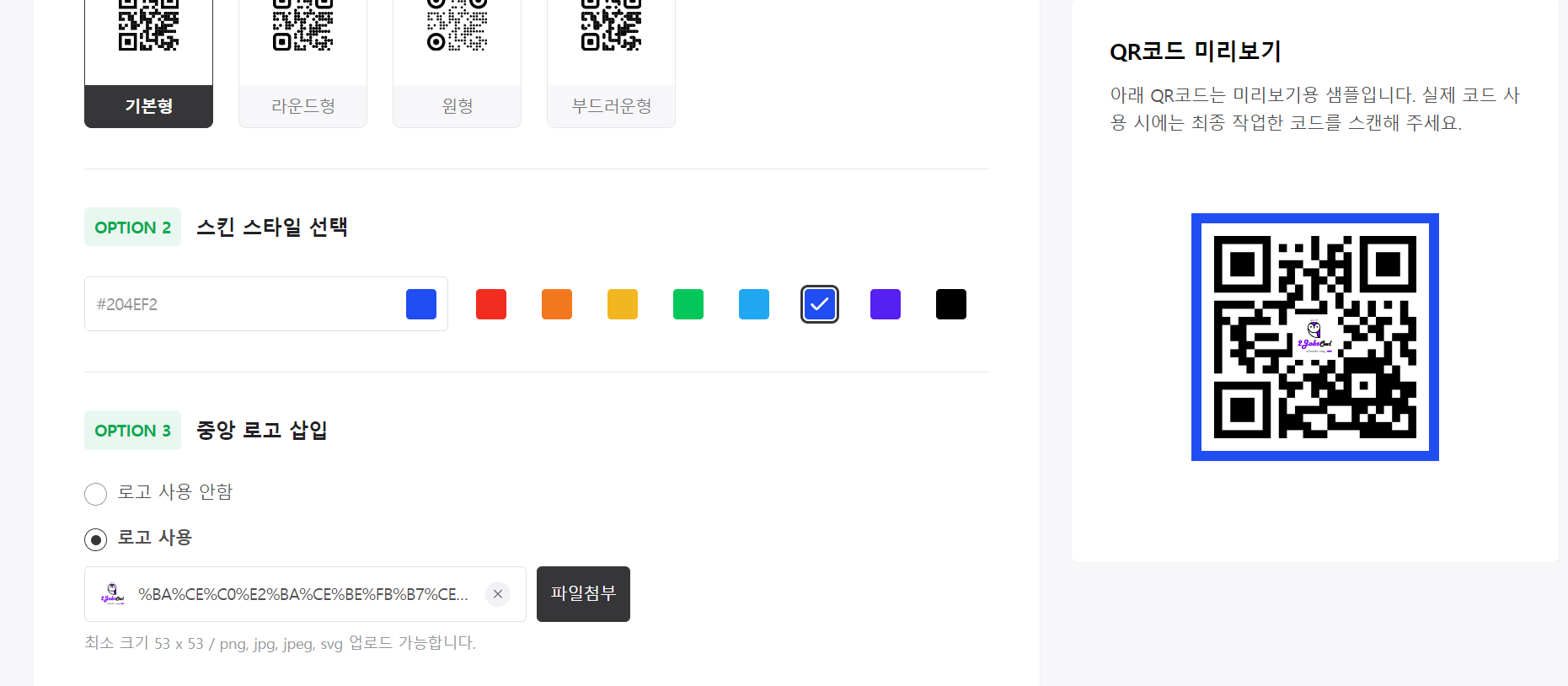
Task: Click the OPTION 3 badge label
Action: (132, 430)
